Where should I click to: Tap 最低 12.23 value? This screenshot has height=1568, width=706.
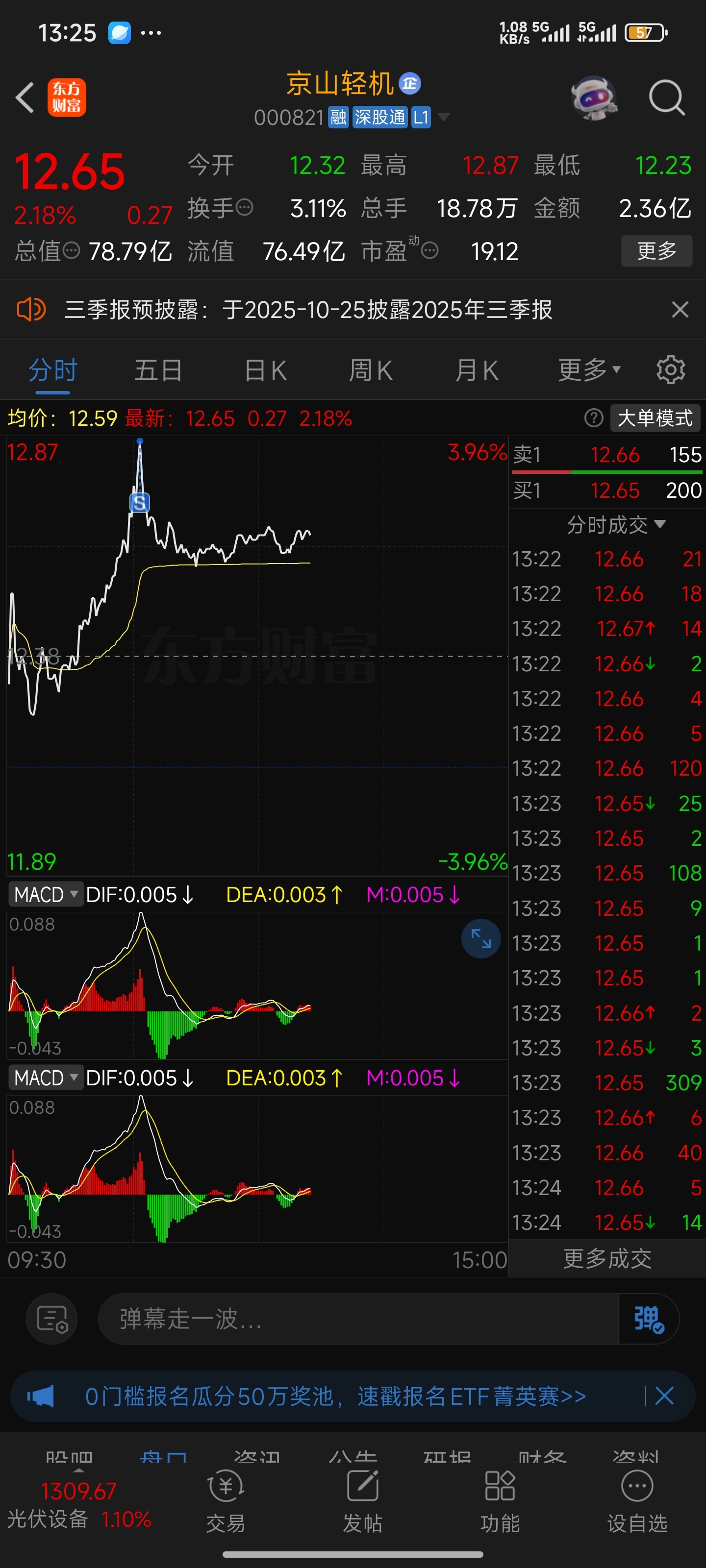coord(663,165)
